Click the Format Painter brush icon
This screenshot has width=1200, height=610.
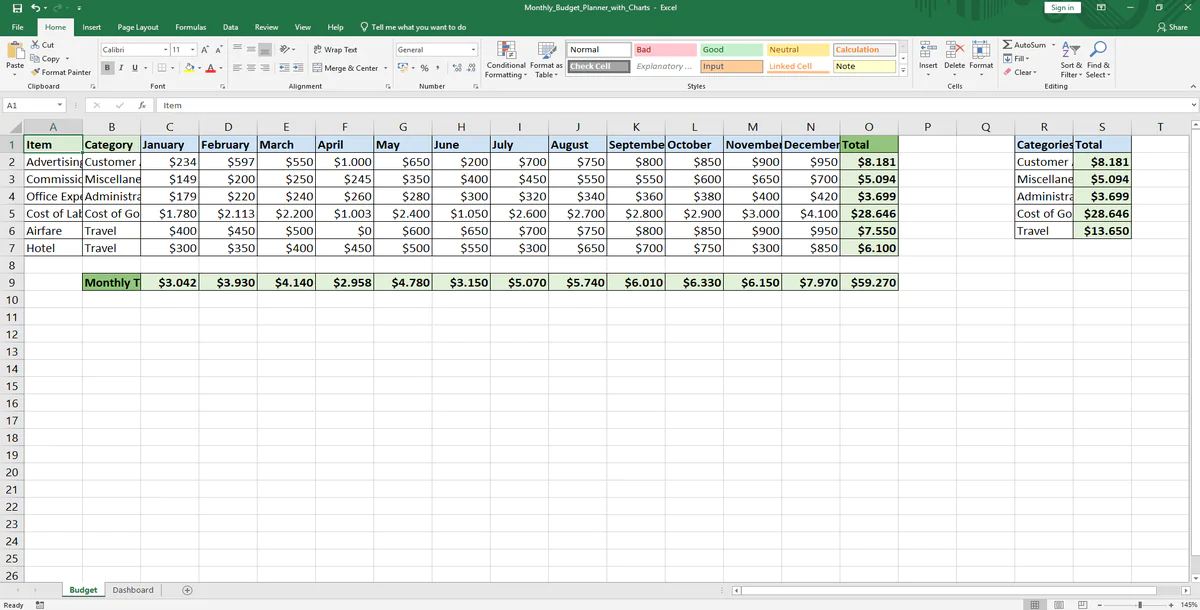tap(37, 72)
